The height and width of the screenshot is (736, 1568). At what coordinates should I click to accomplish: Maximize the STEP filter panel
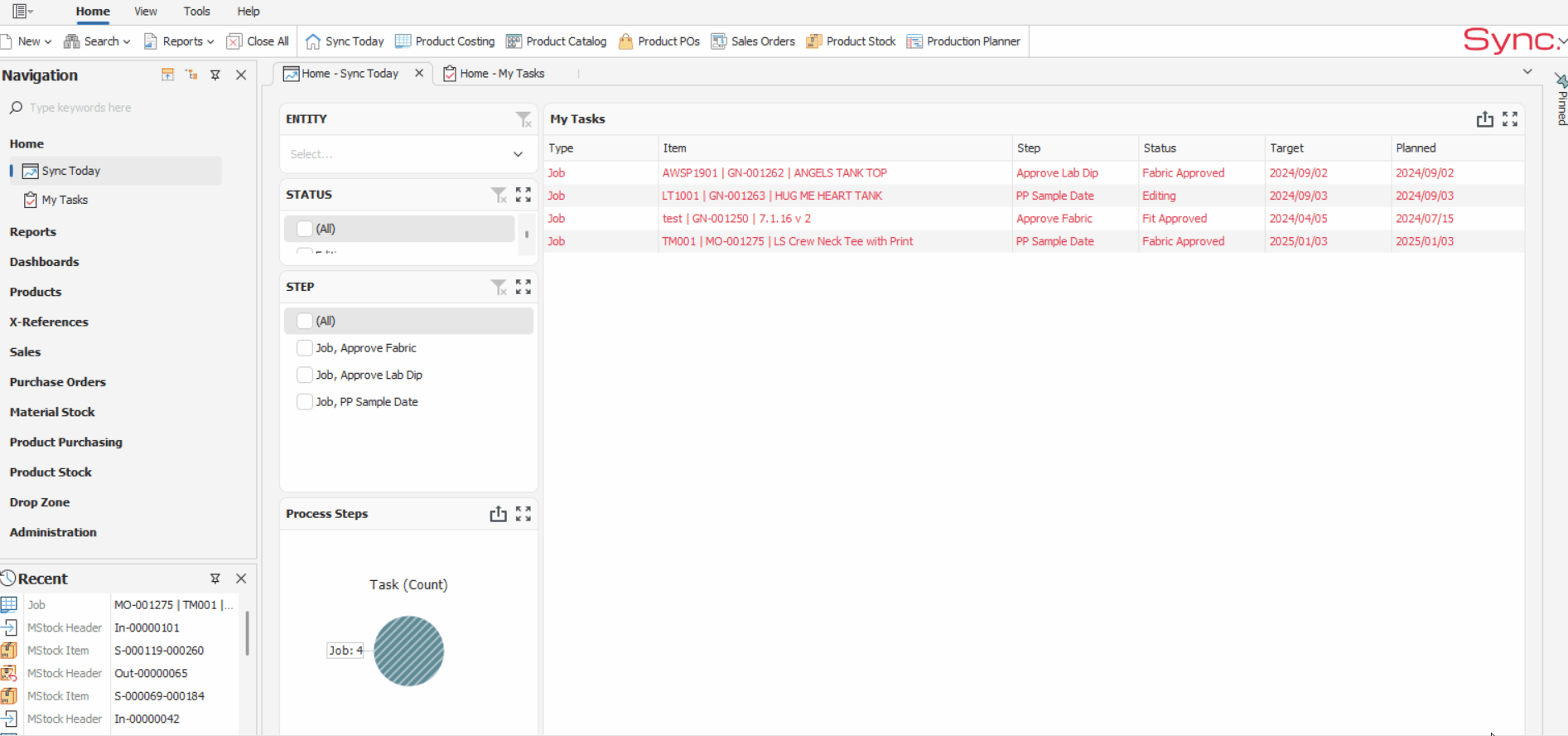[523, 287]
